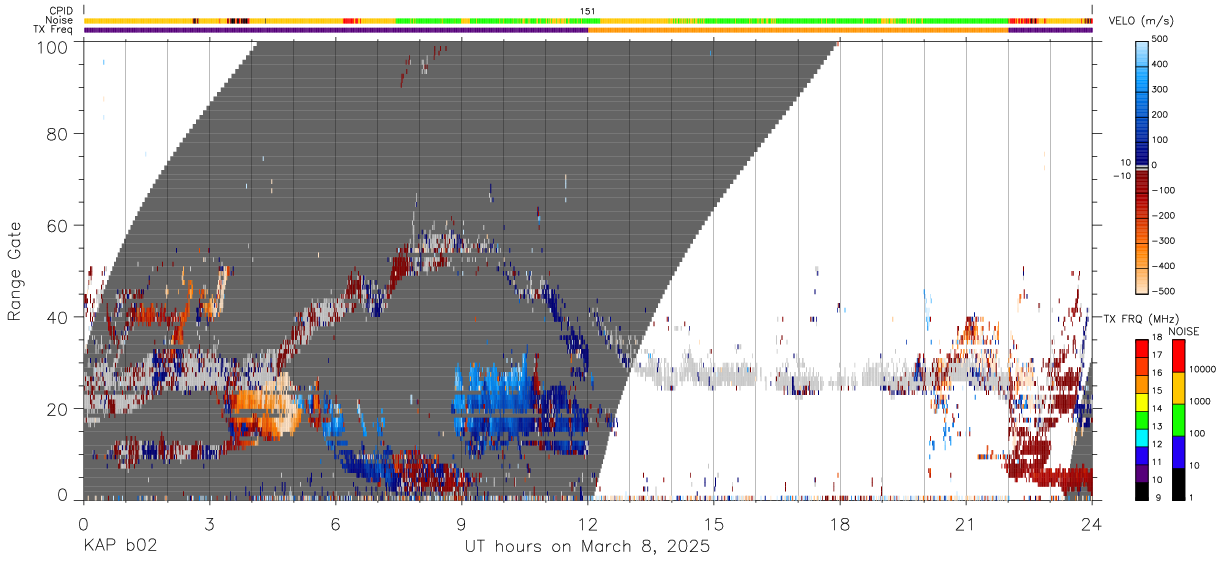Image resolution: width=1228 pixels, height=567 pixels.
Task: Select the 13 label on TX FRQ legend
Action: coord(1158,427)
